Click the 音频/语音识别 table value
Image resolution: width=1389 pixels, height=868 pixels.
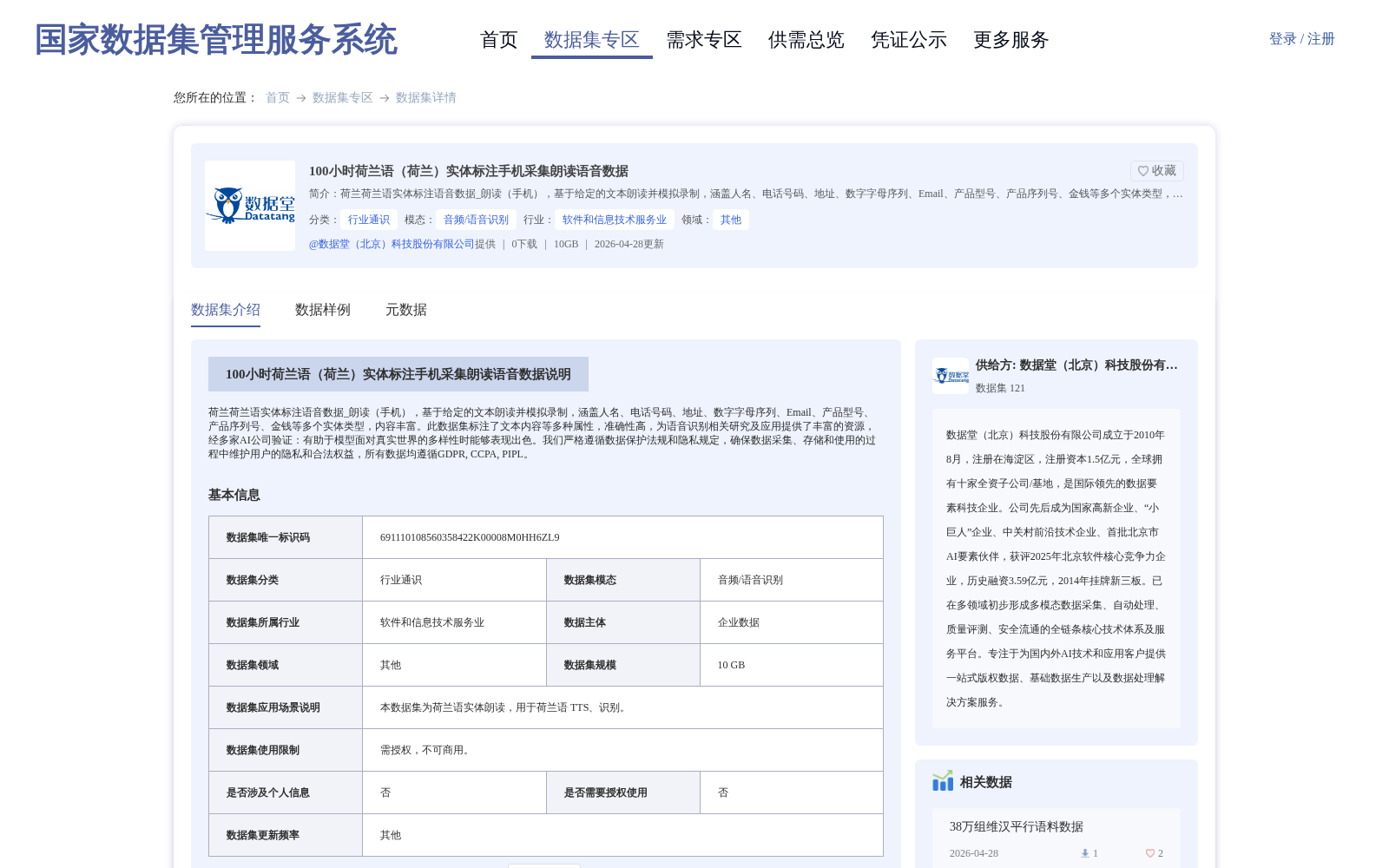click(x=750, y=580)
